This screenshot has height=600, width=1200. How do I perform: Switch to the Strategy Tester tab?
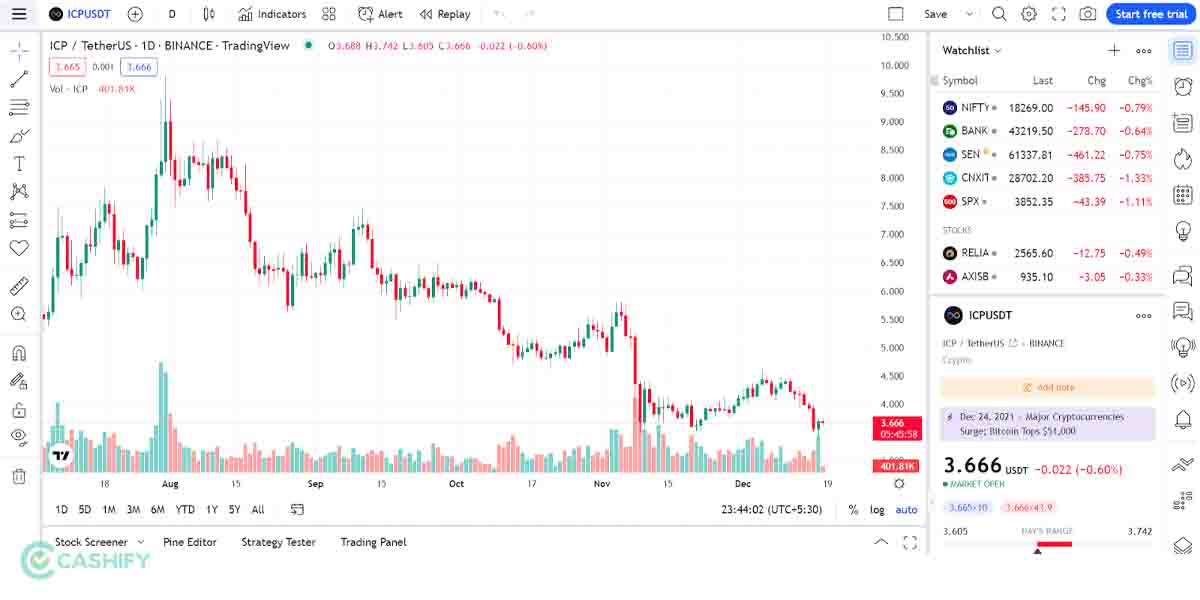277,542
